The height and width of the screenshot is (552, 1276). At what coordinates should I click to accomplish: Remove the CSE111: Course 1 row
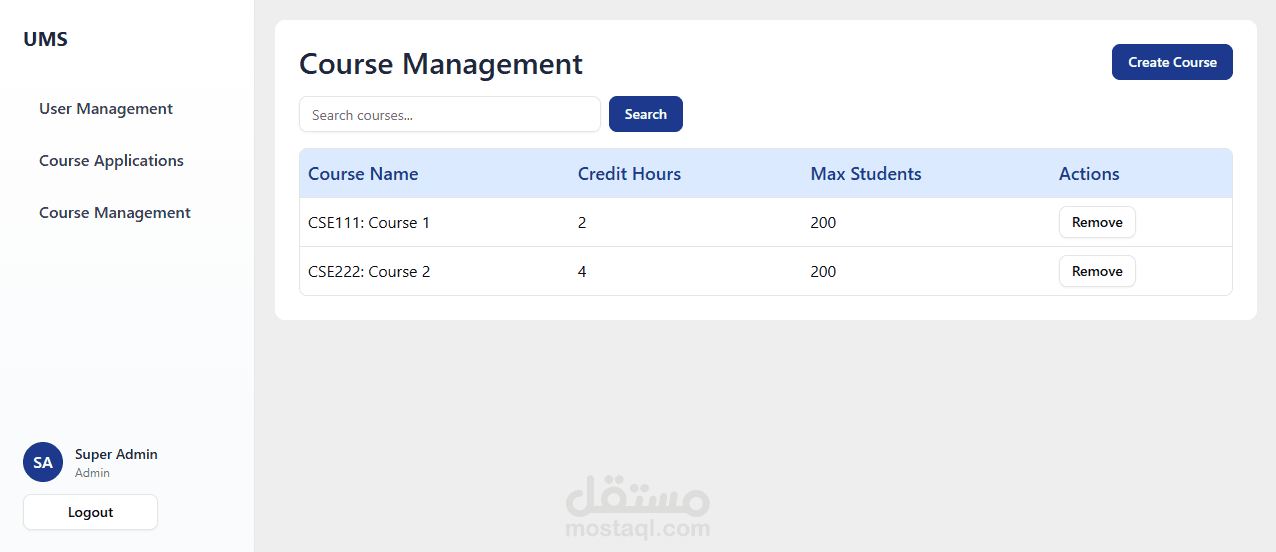click(1097, 222)
